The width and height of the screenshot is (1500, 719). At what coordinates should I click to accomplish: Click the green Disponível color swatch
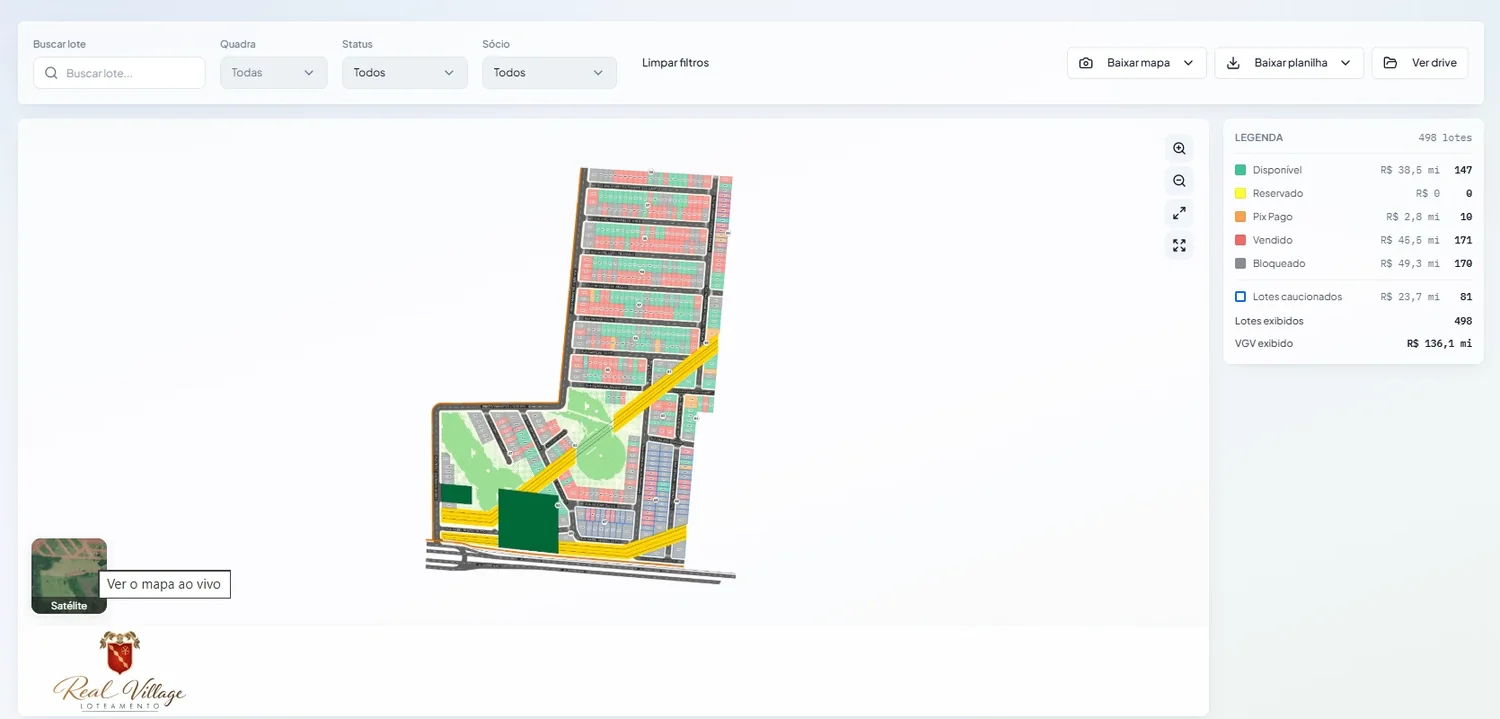point(1240,170)
